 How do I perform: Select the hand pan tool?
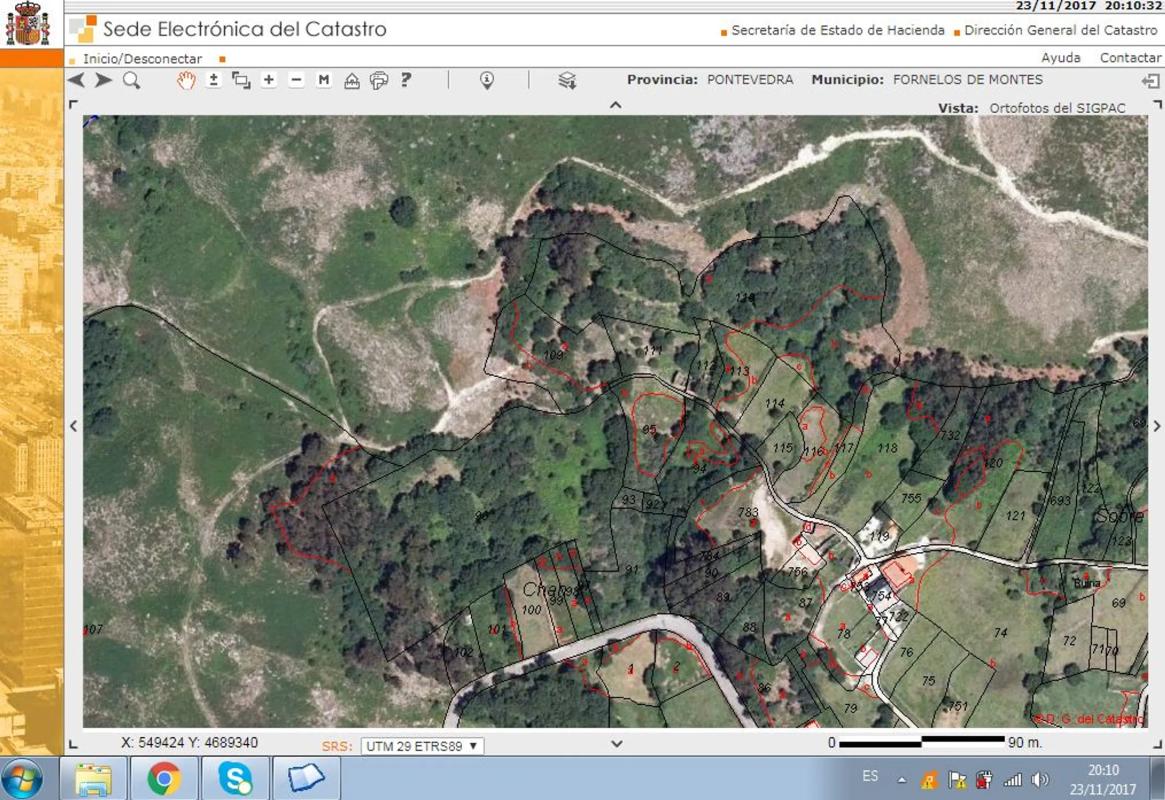[186, 81]
